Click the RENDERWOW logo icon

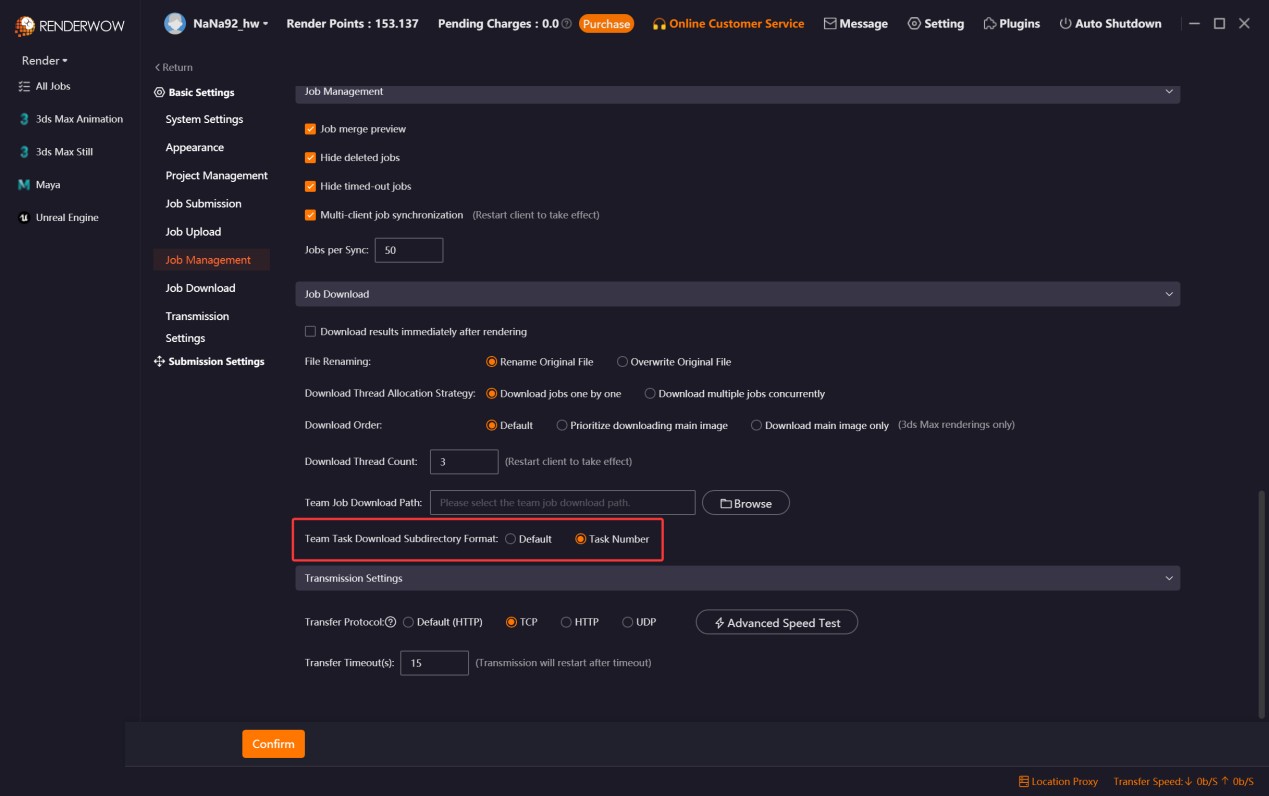point(24,25)
